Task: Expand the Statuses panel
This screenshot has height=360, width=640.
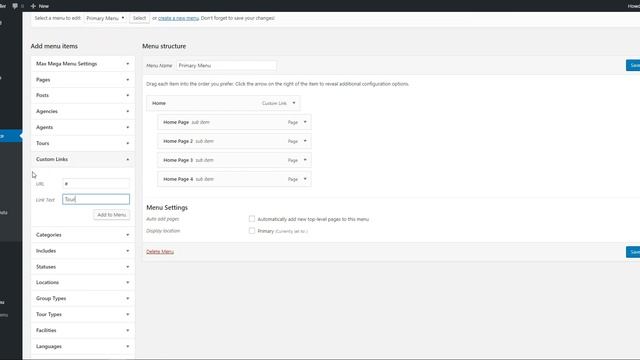Action: (x=83, y=267)
